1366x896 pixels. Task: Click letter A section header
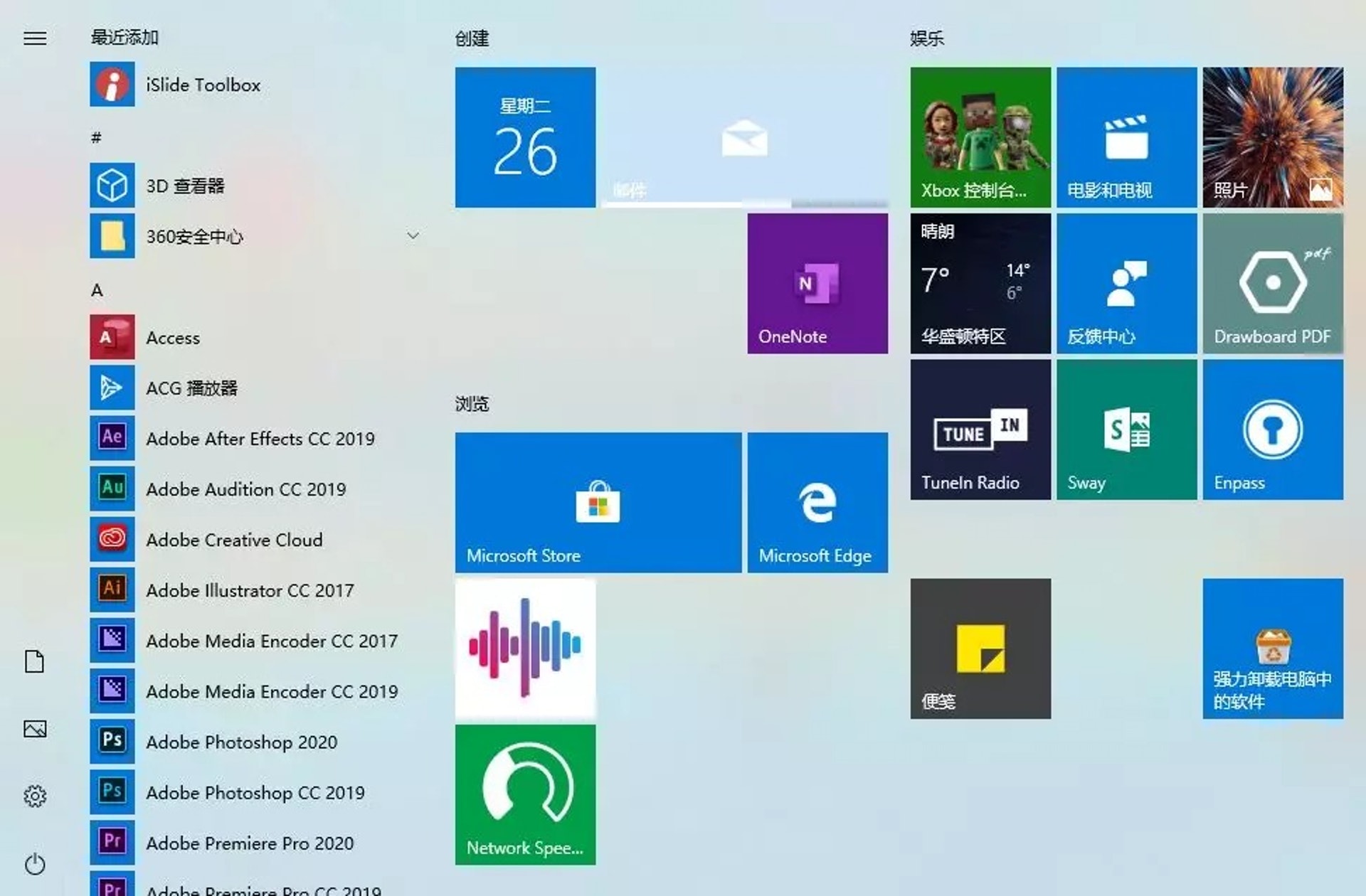[97, 290]
